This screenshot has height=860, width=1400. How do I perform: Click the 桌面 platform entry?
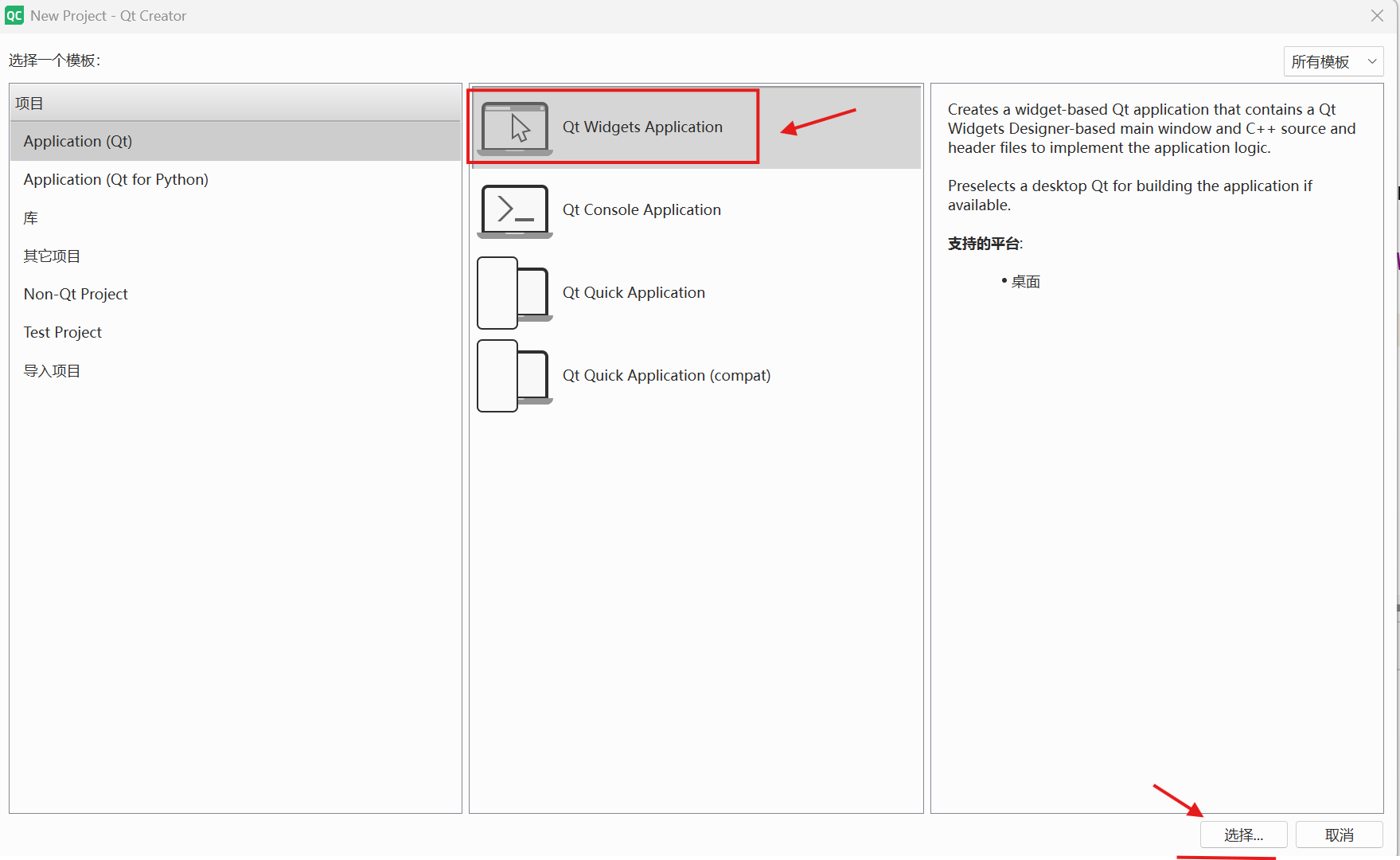click(1026, 282)
